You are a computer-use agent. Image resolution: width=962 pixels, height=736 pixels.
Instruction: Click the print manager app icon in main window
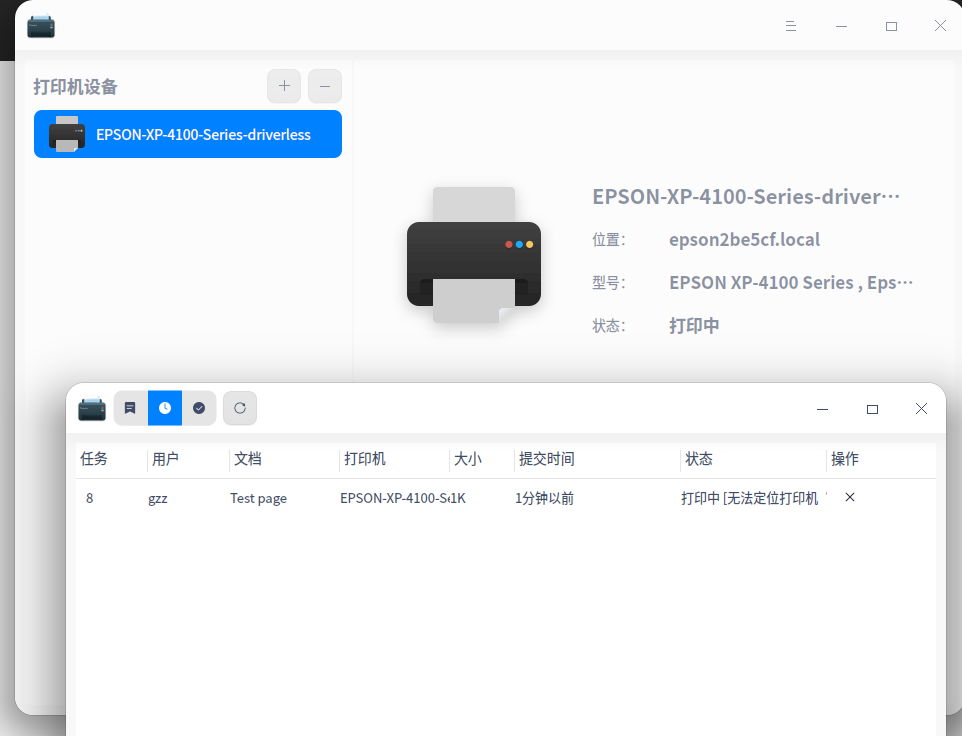(41, 26)
